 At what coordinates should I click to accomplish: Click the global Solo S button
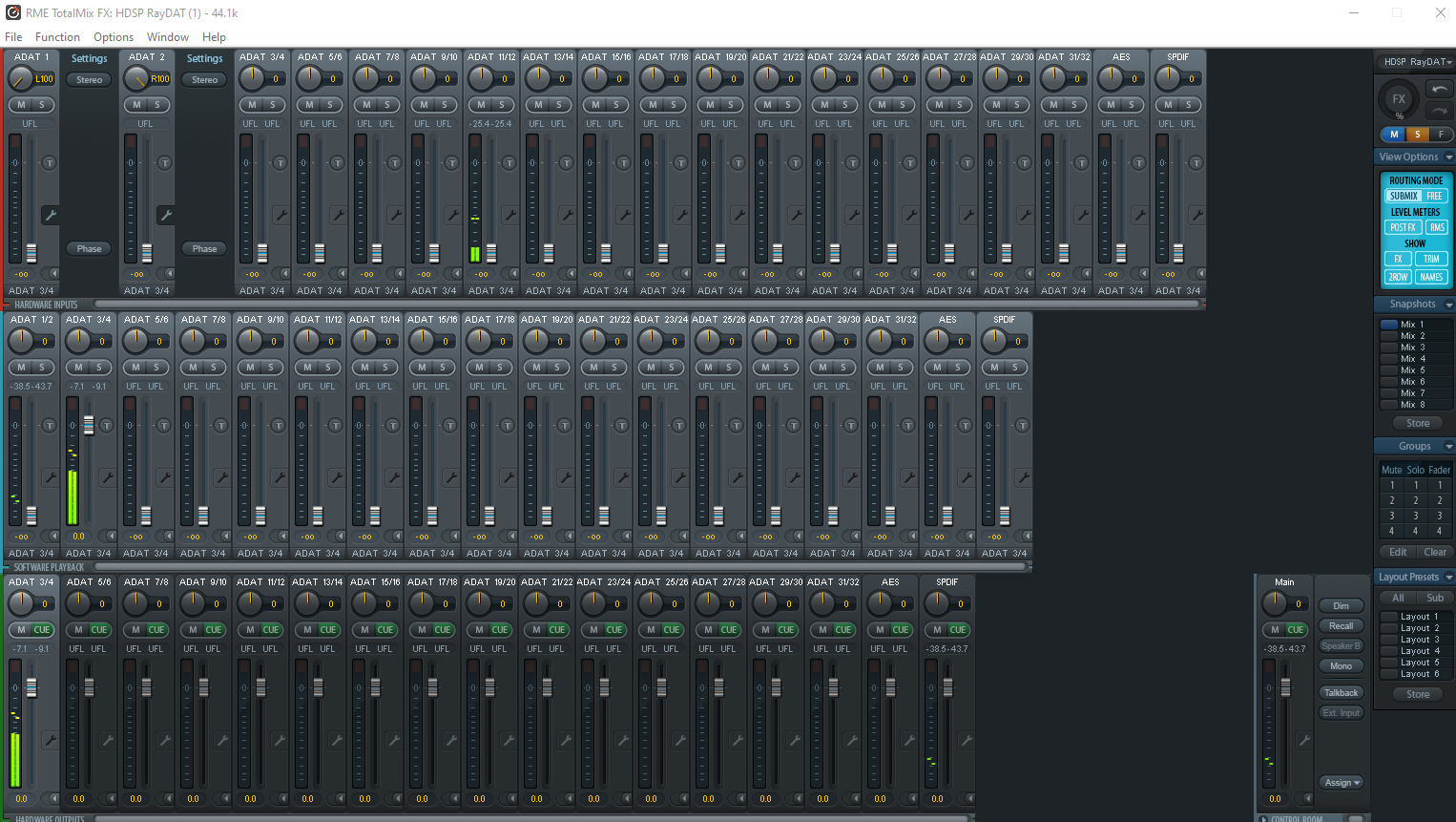1417,135
